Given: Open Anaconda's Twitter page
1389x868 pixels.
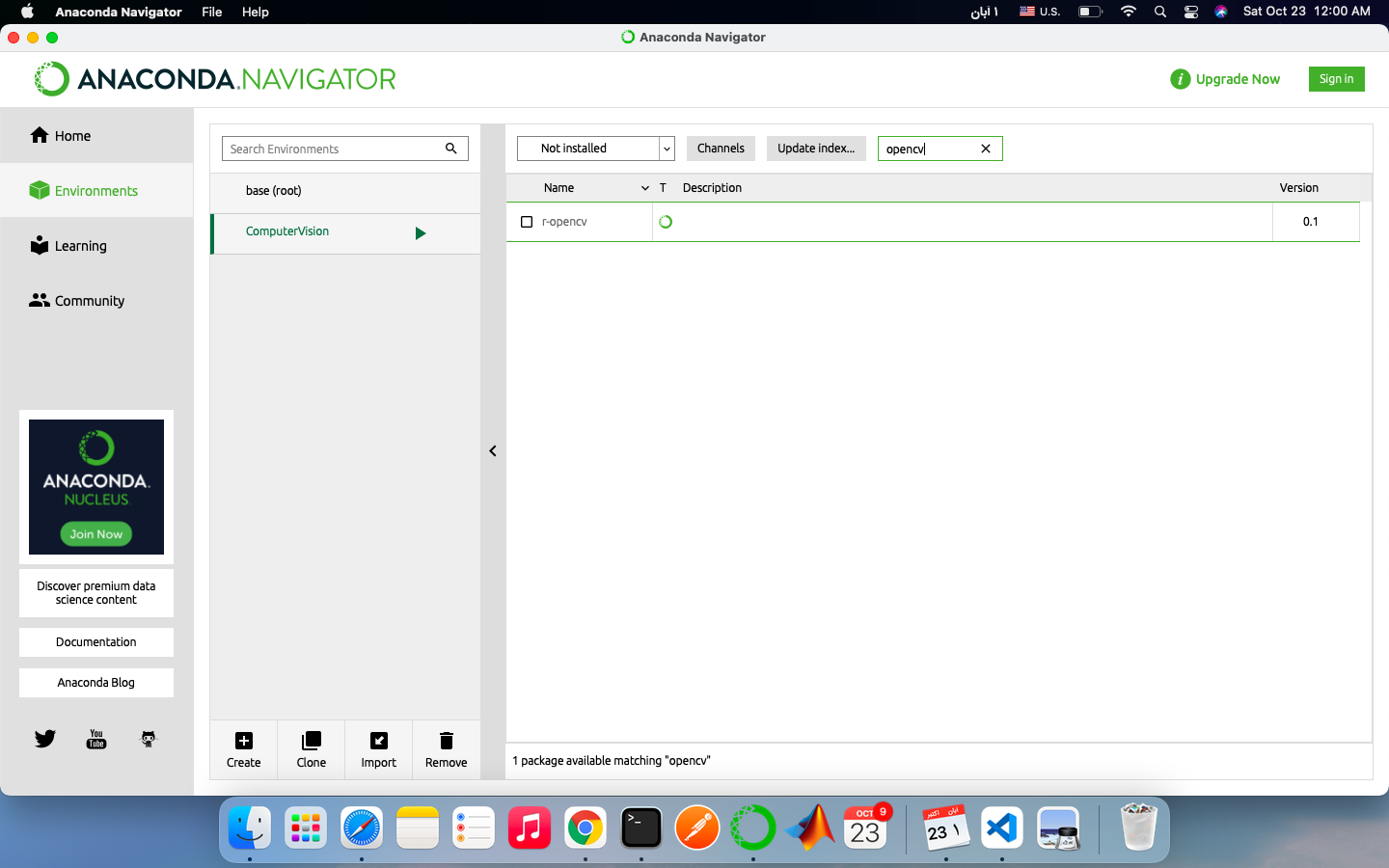Looking at the screenshot, I should click(45, 739).
